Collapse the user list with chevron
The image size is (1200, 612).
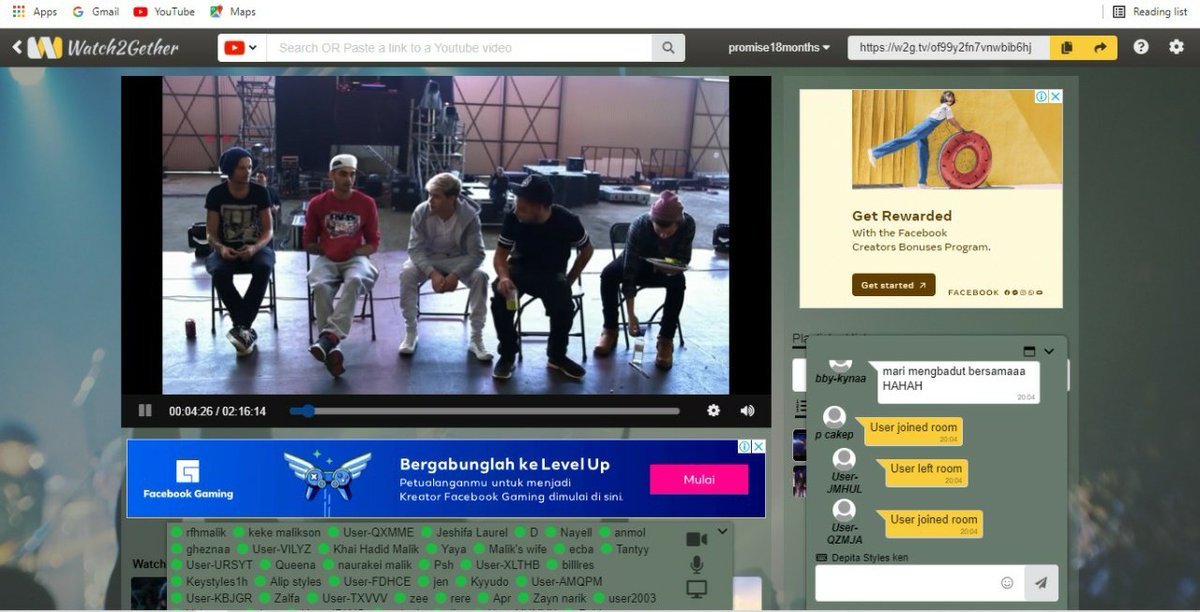pos(723,531)
